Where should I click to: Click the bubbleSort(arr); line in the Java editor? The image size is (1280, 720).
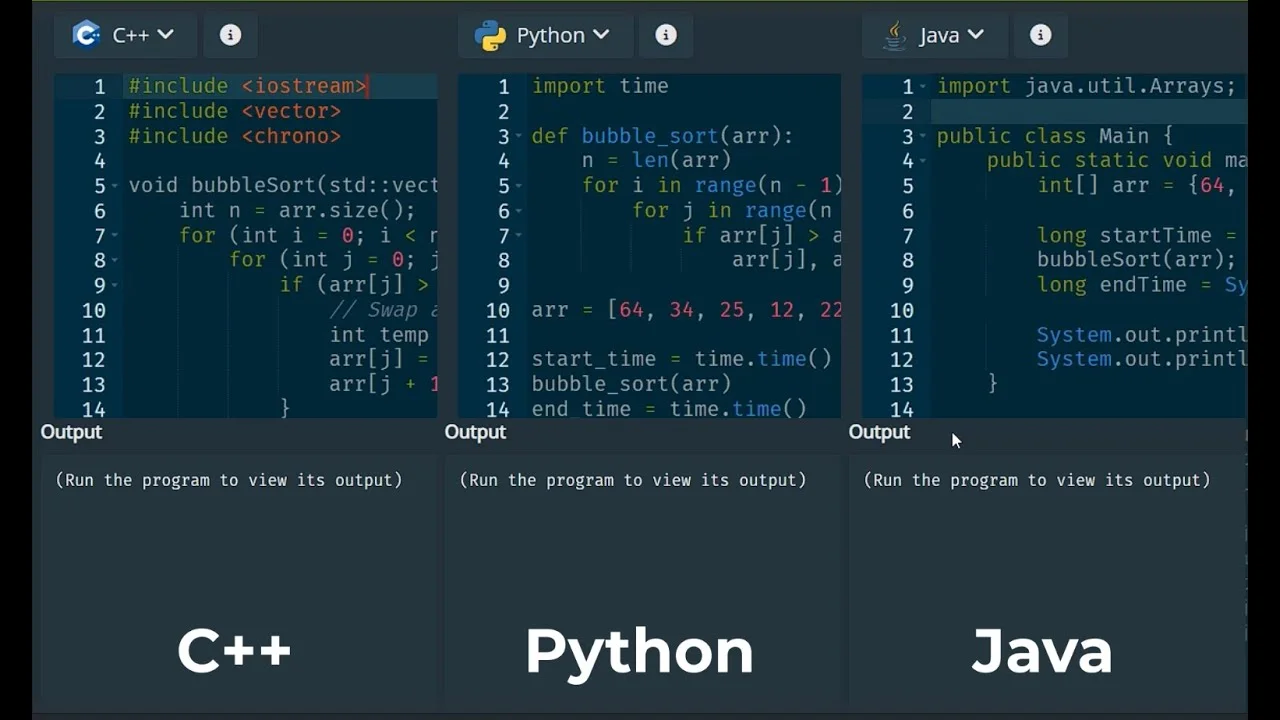1136,260
